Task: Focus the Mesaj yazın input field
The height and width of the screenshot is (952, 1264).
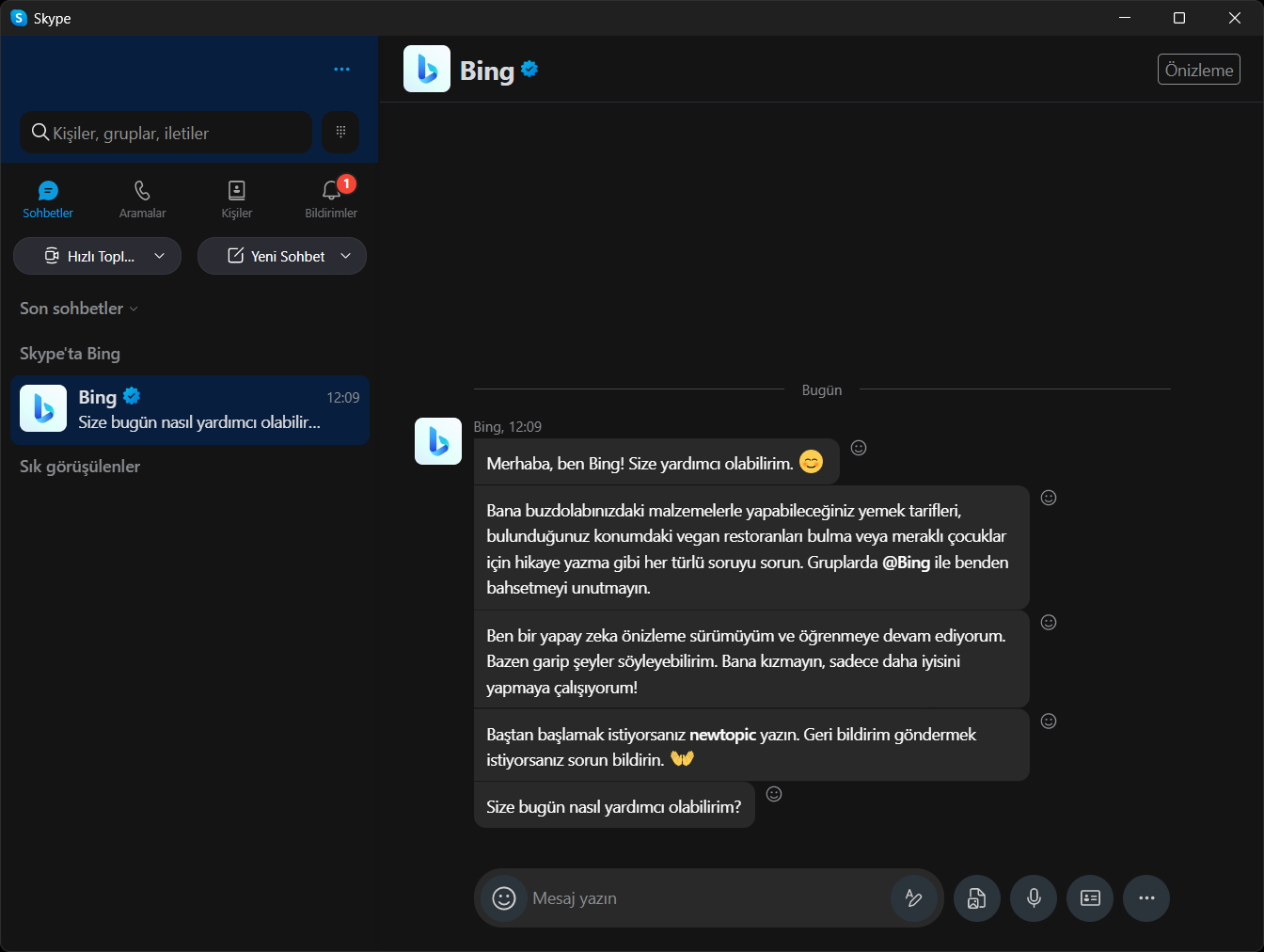Action: click(705, 898)
